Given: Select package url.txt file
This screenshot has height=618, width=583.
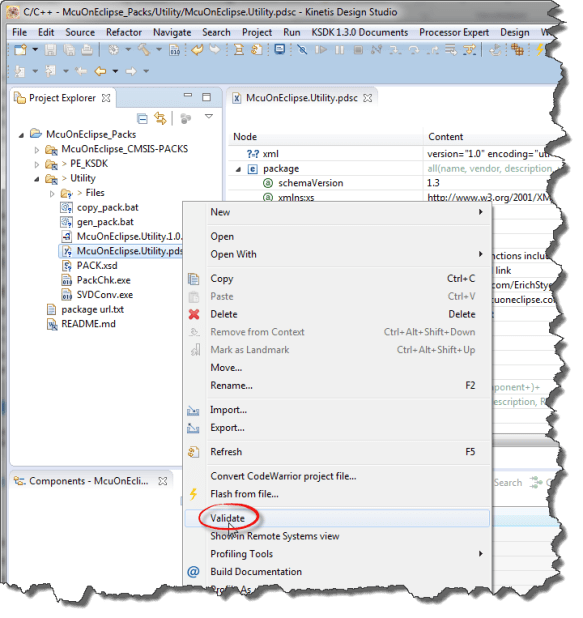Looking at the screenshot, I should point(92,309).
